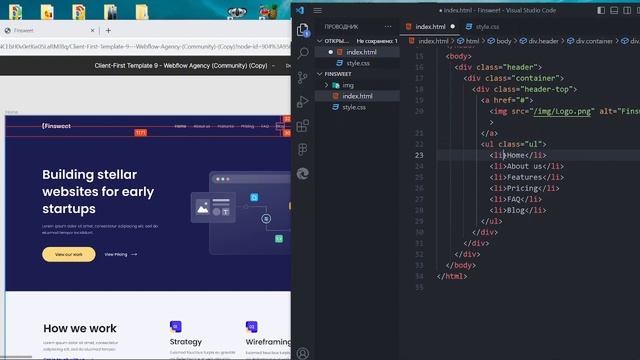Toggle secondary side bar layout icon
This screenshot has width=640, height=360.
click(627, 11)
